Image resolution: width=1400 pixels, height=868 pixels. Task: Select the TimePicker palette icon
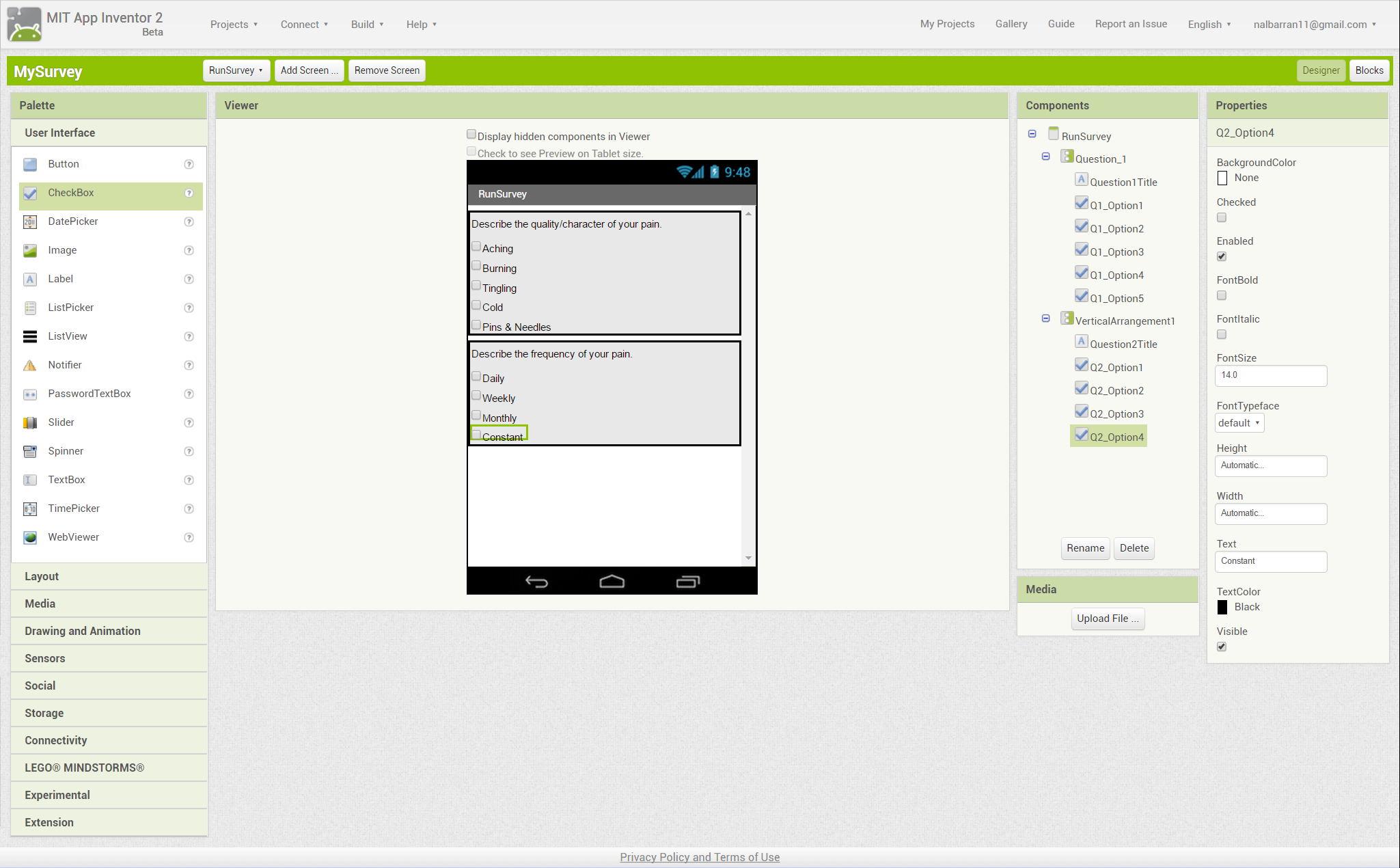point(30,508)
